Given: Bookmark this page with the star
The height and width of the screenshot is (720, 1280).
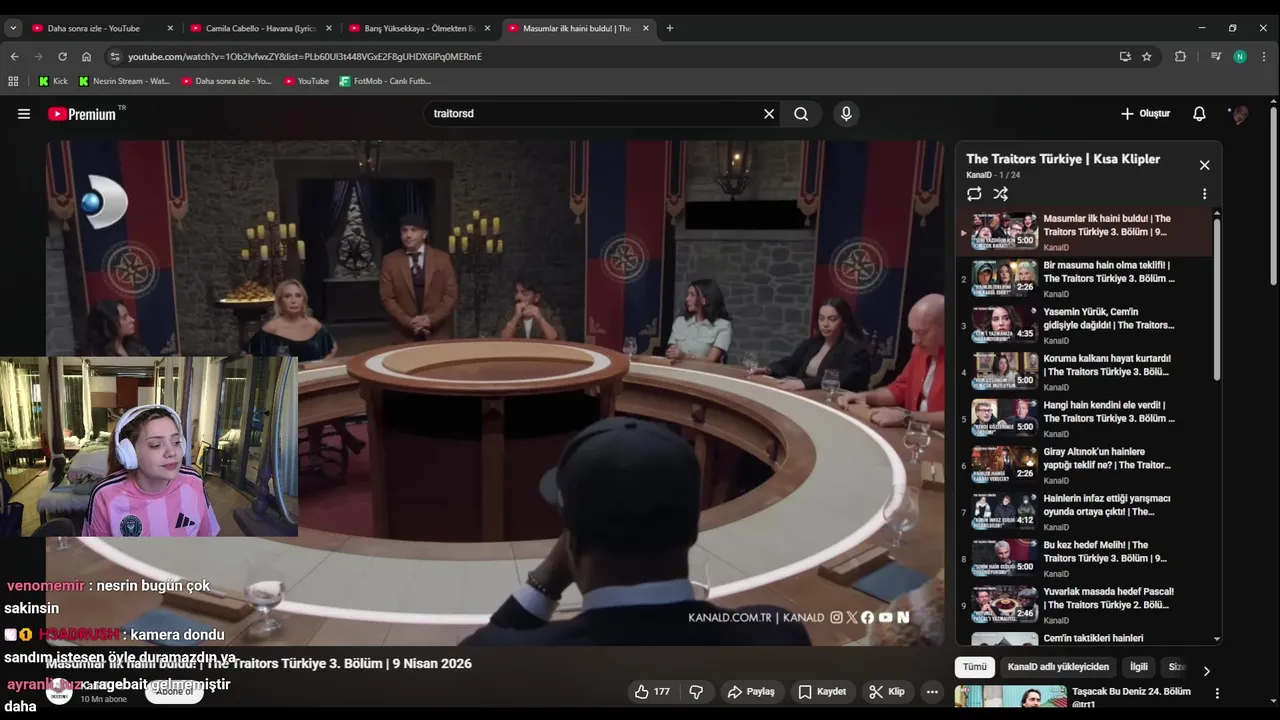Looking at the screenshot, I should (1147, 57).
